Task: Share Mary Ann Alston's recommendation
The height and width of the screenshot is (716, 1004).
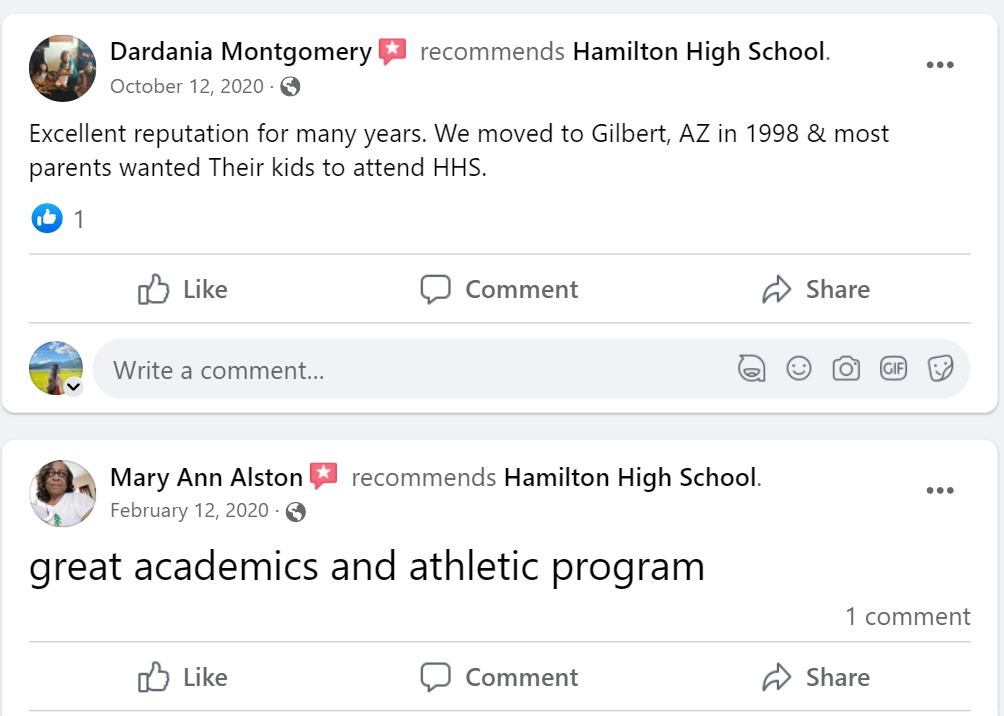Action: click(816, 678)
